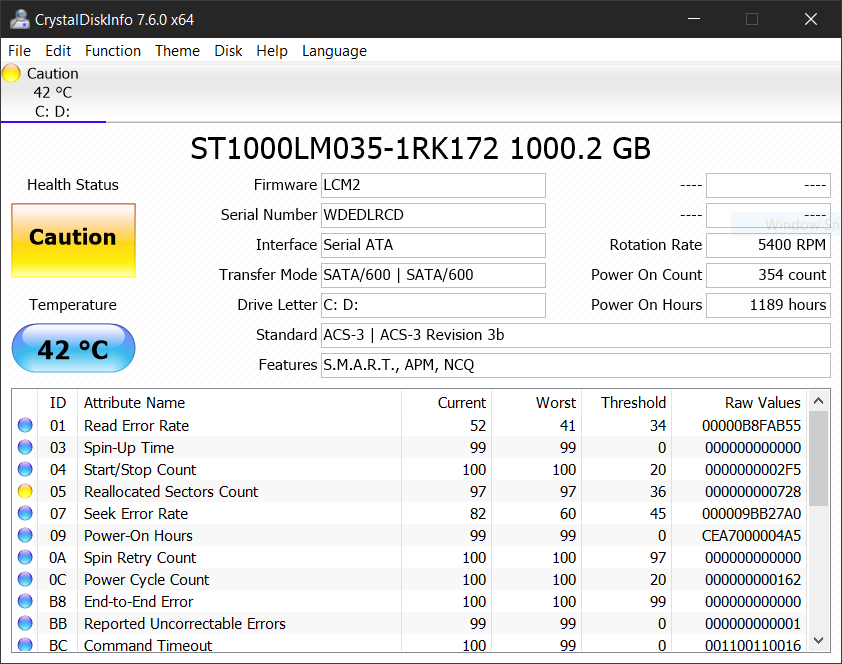Click the Serial Number field showing WDEDLRCD

click(432, 215)
